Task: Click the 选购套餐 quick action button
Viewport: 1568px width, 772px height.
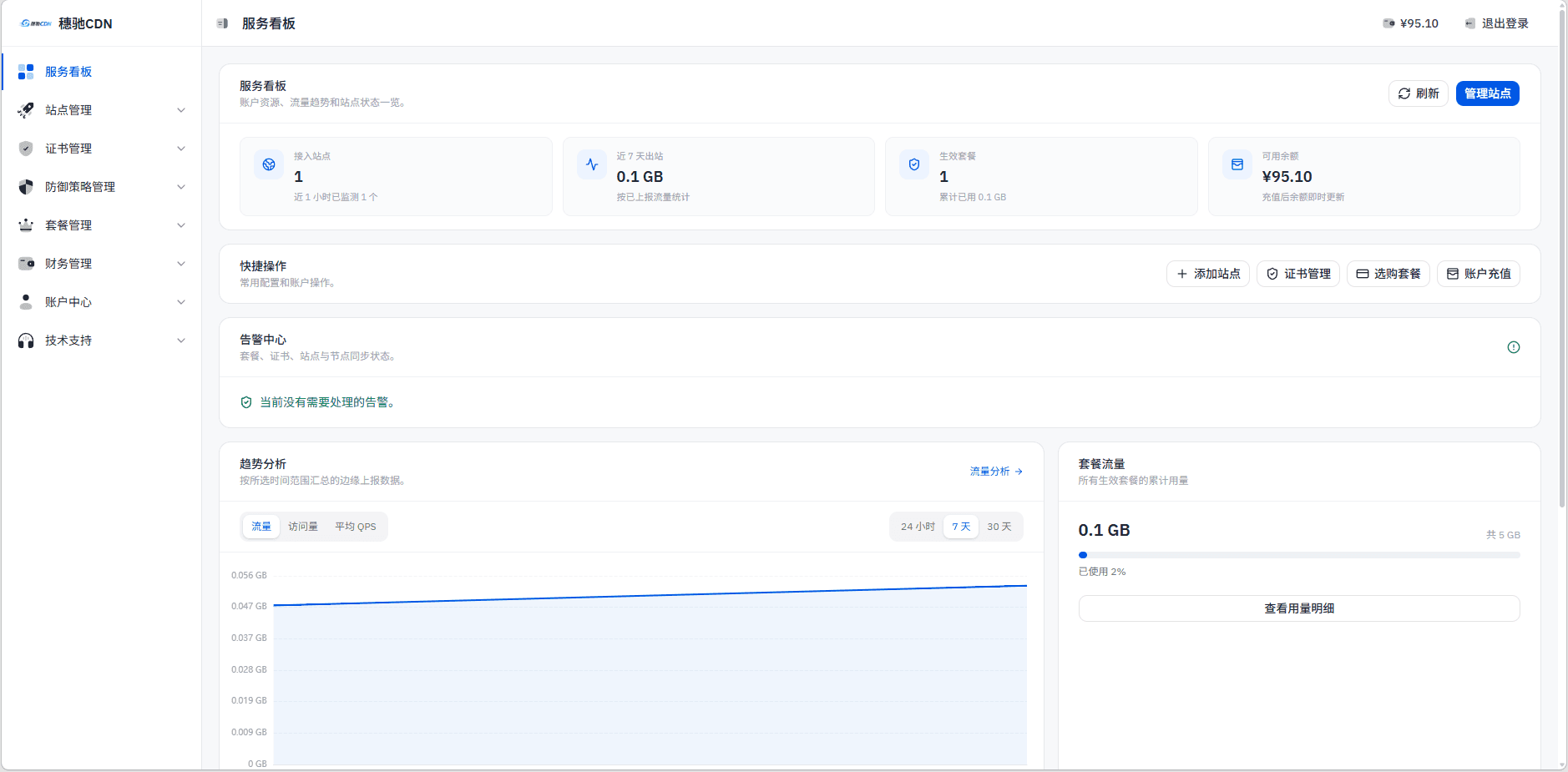Action: 1388,274
